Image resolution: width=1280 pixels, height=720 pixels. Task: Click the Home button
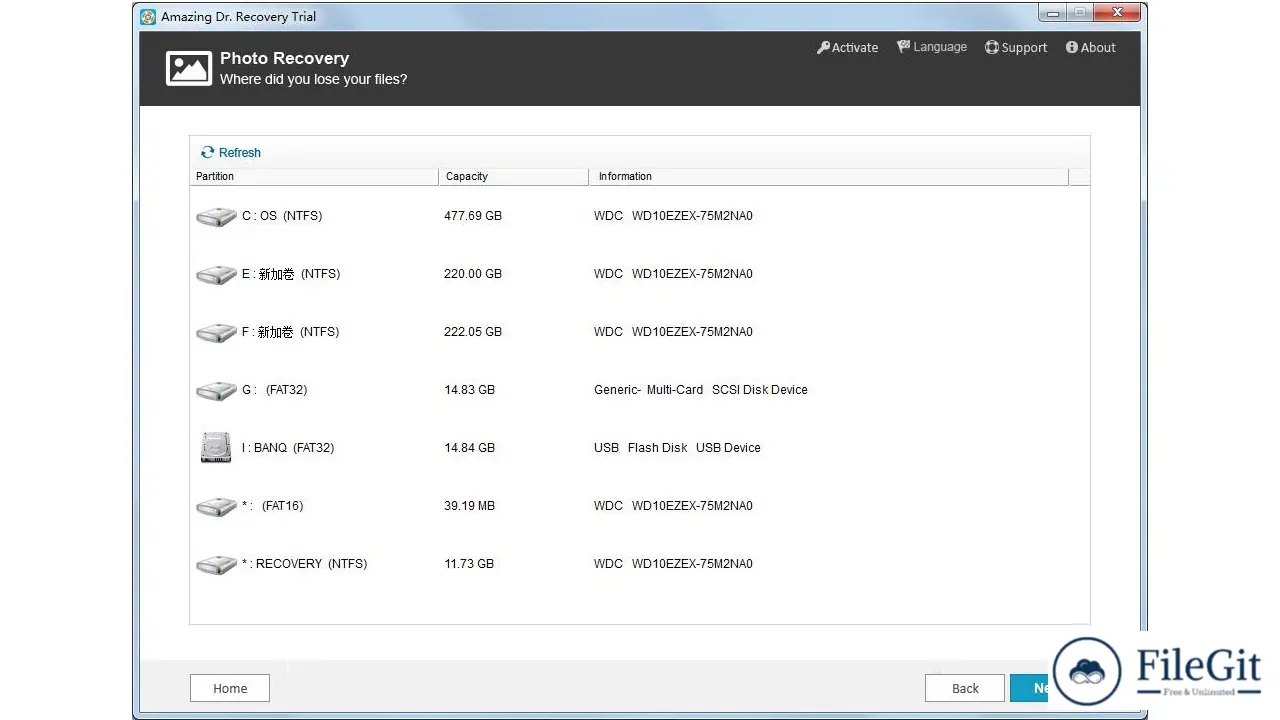pyautogui.click(x=230, y=688)
